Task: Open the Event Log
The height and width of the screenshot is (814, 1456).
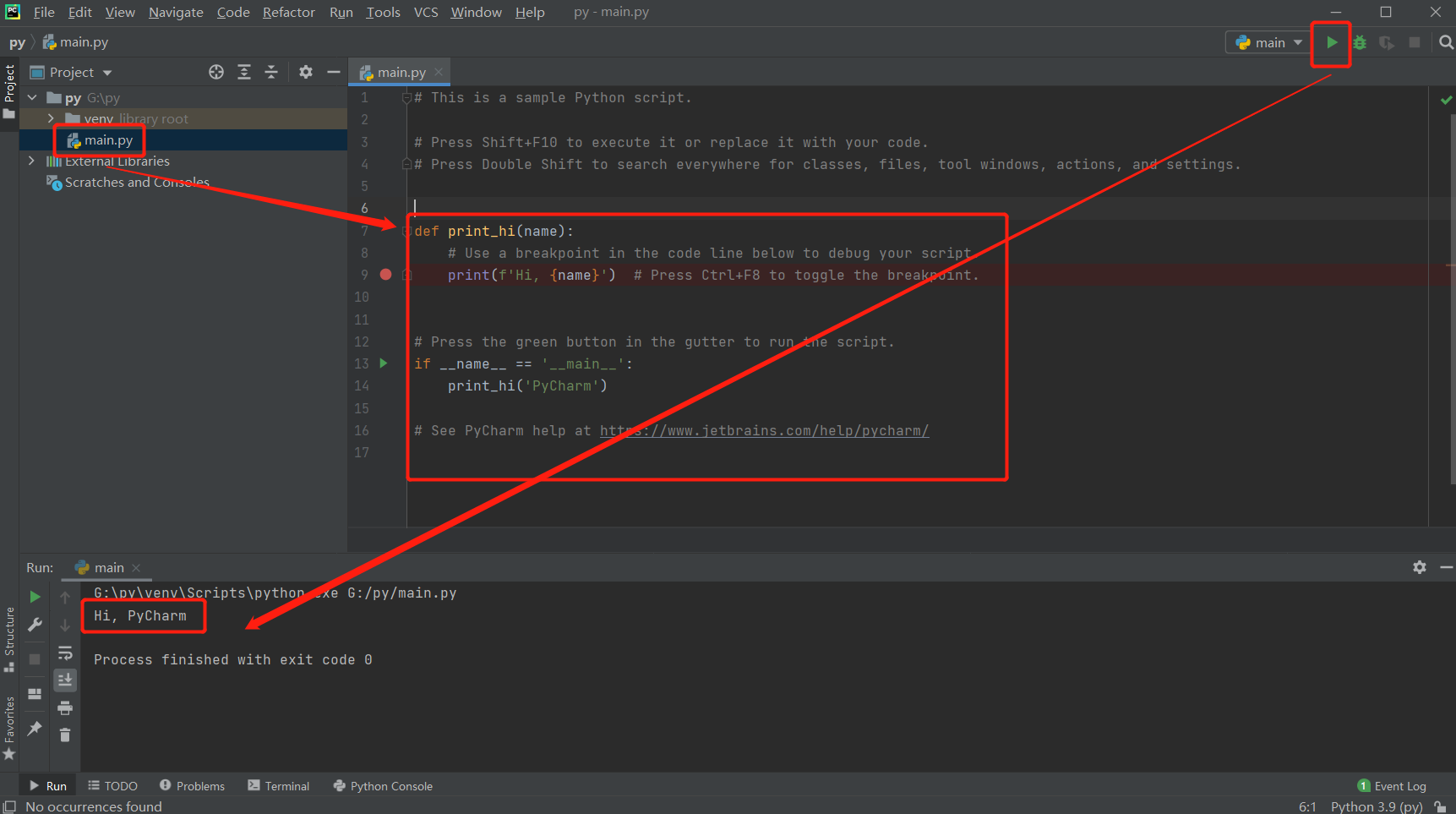Action: pyautogui.click(x=1392, y=785)
